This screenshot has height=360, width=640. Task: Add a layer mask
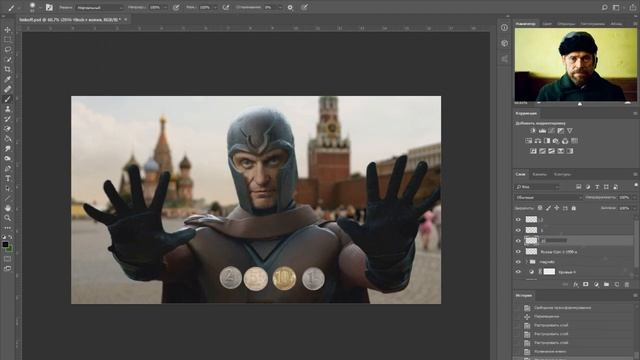tap(586, 284)
